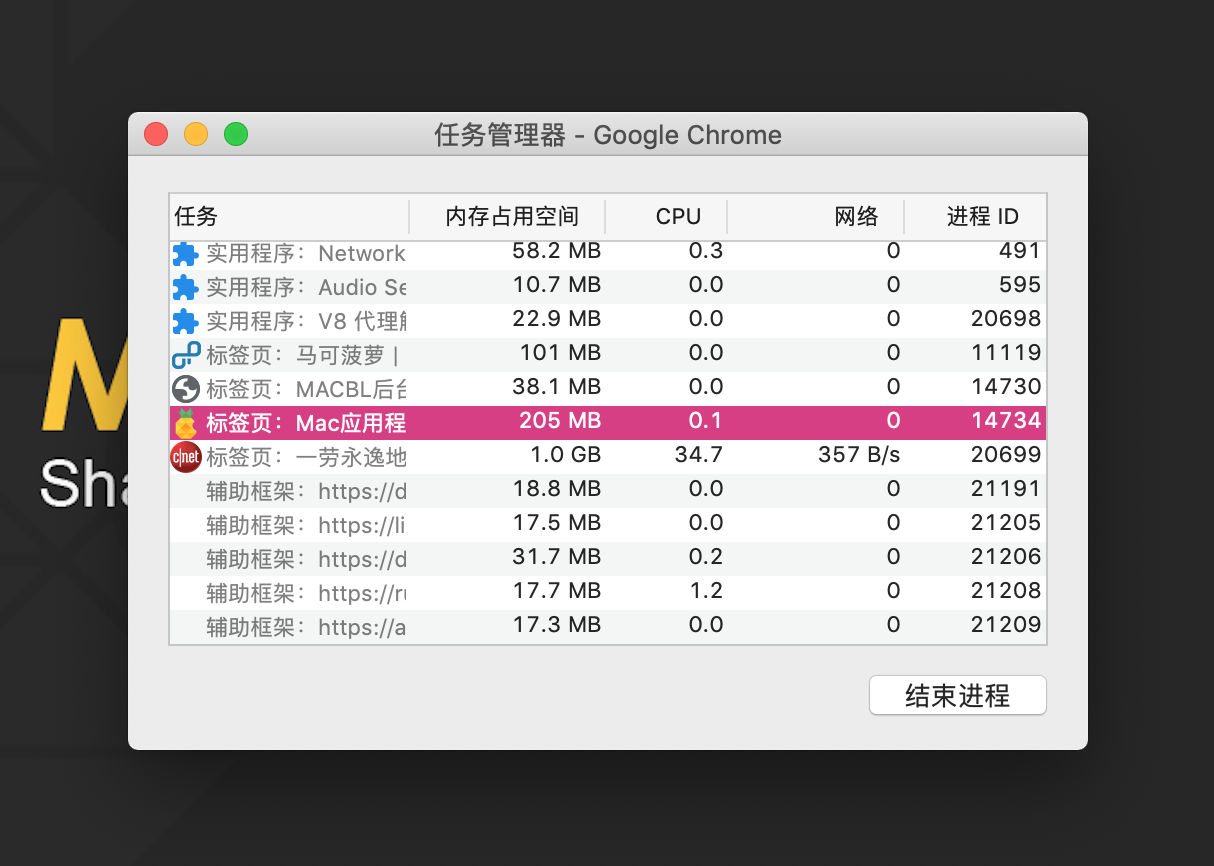Select the 标签页：MACBL后台 task row
This screenshot has width=1214, height=866.
(x=608, y=389)
